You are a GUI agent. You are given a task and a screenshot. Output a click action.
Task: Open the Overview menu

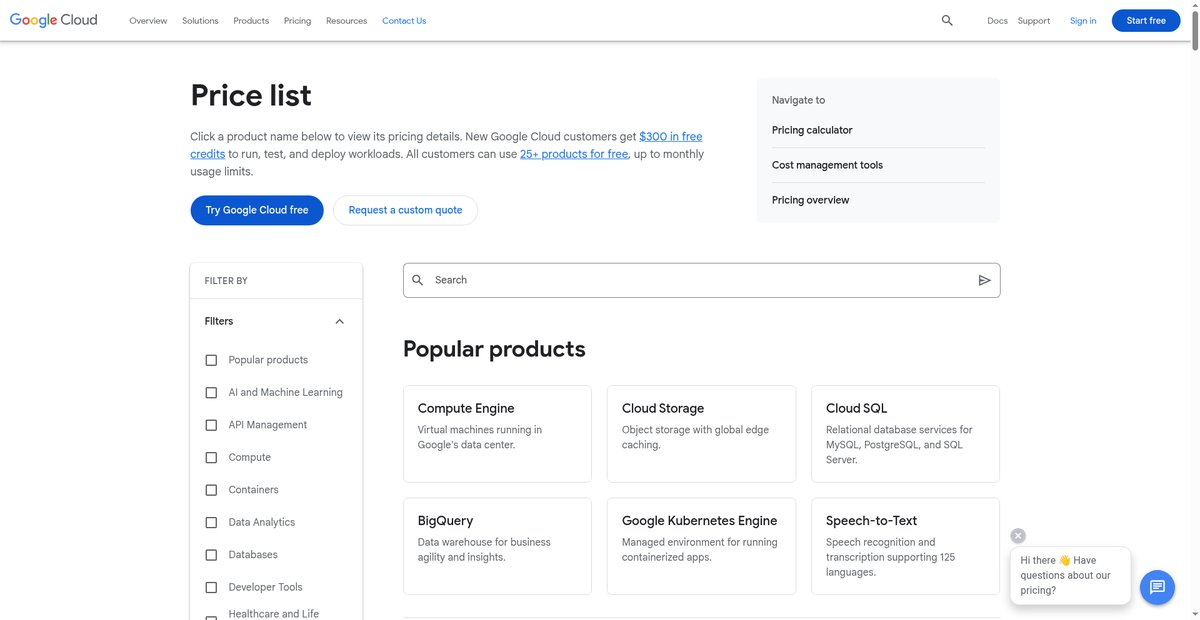(148, 20)
